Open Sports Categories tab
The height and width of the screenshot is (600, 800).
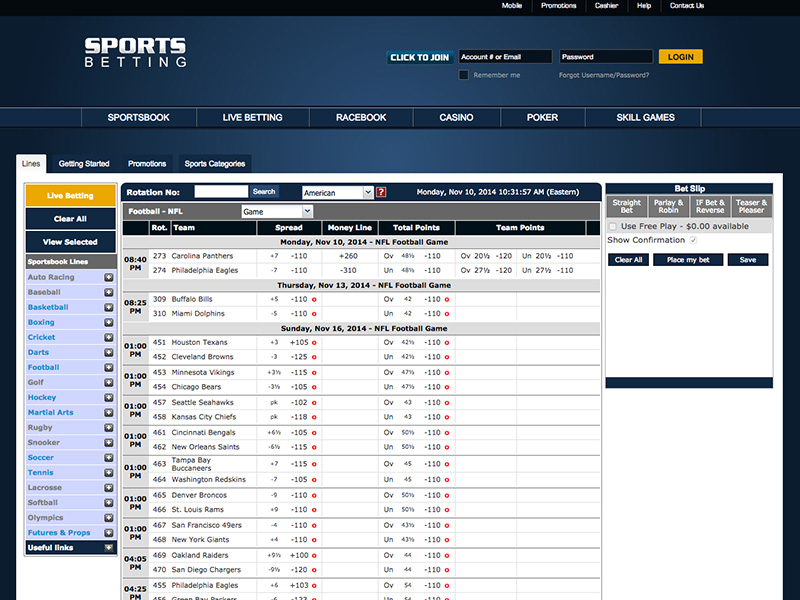215,164
